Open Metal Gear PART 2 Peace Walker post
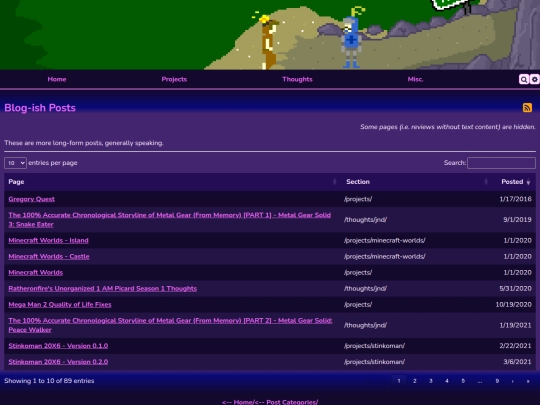The height and width of the screenshot is (405, 540). pyautogui.click(x=170, y=325)
